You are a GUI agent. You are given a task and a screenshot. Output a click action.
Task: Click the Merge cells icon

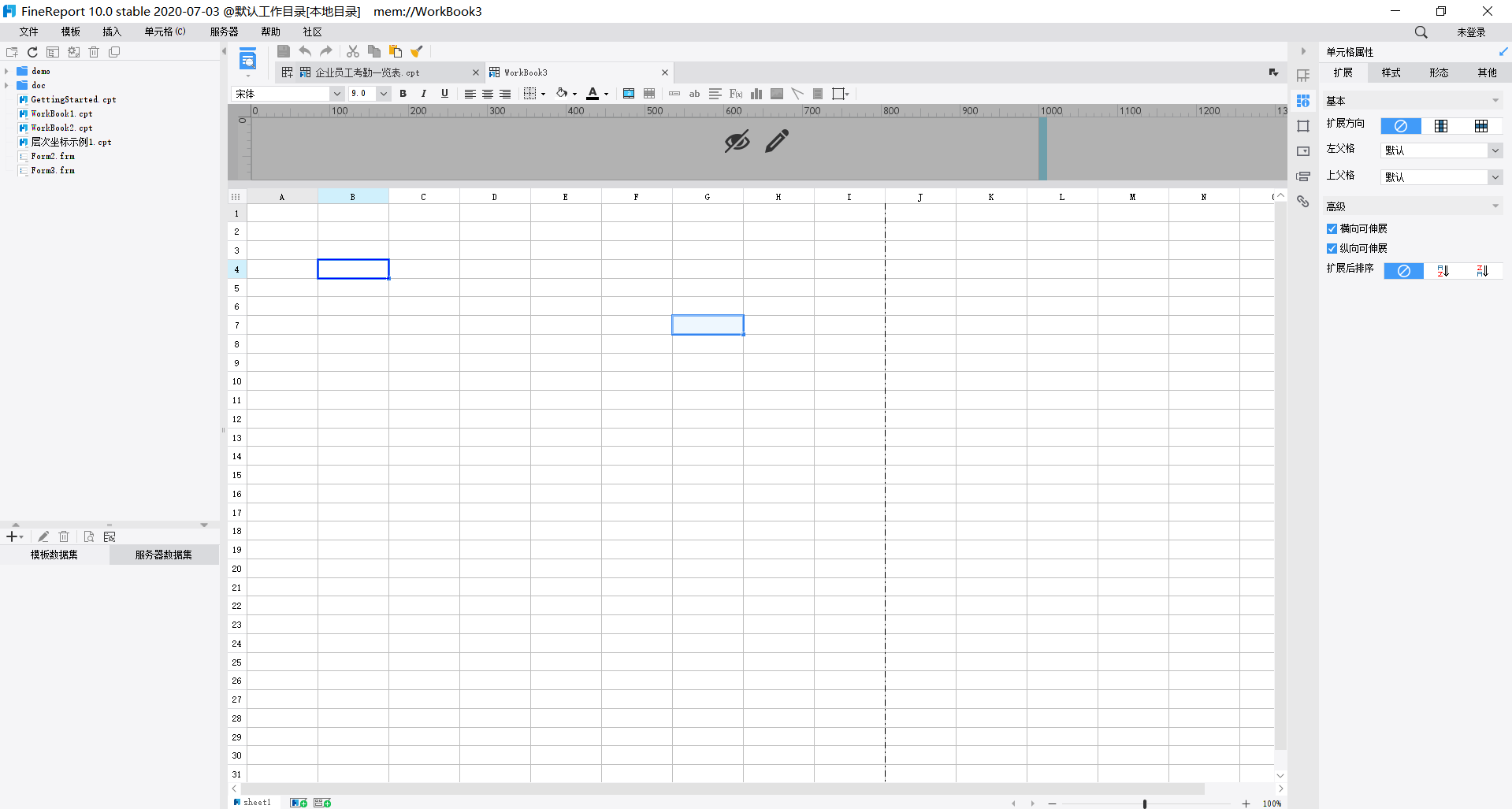click(x=629, y=94)
